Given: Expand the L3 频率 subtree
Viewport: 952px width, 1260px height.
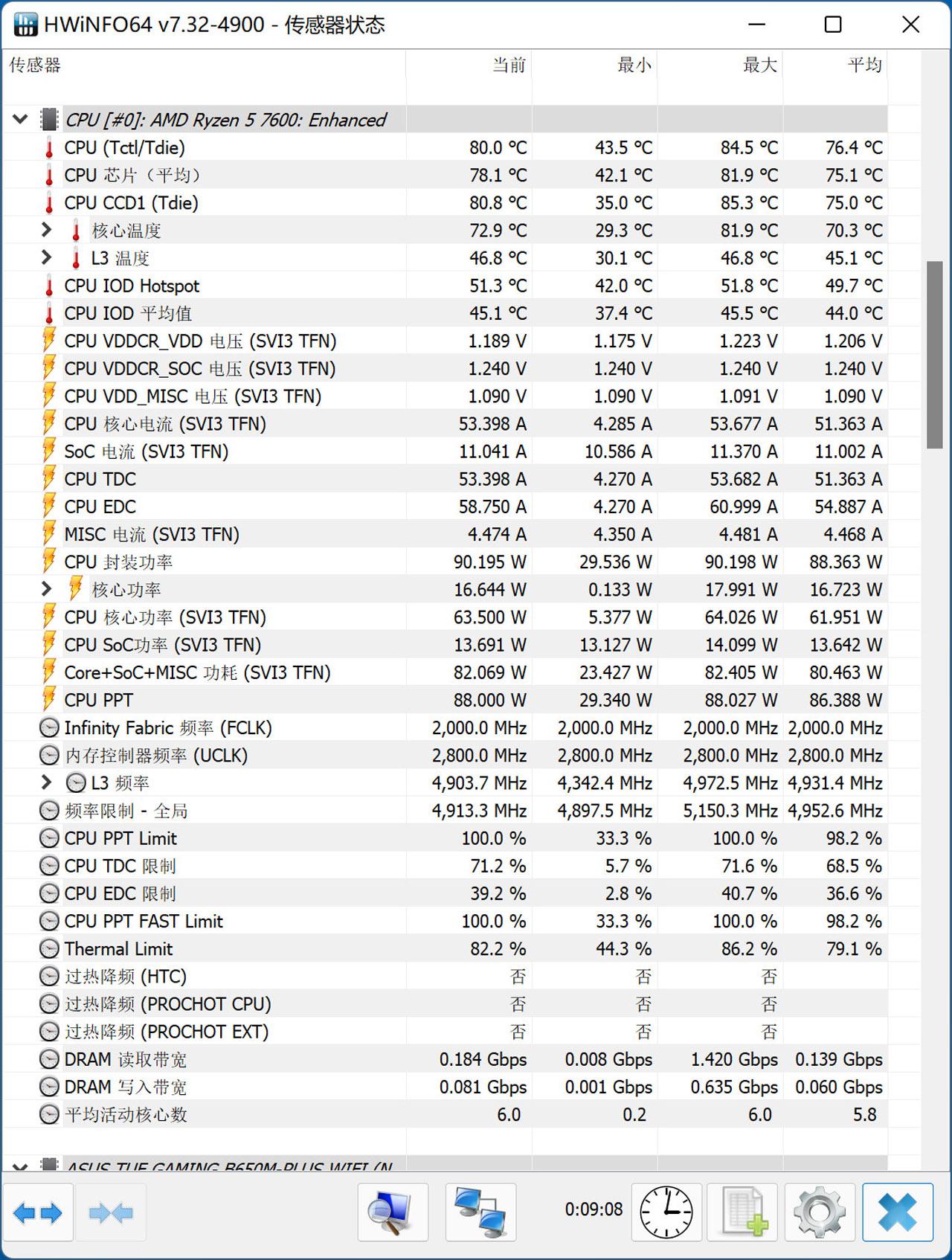Looking at the screenshot, I should click(46, 782).
